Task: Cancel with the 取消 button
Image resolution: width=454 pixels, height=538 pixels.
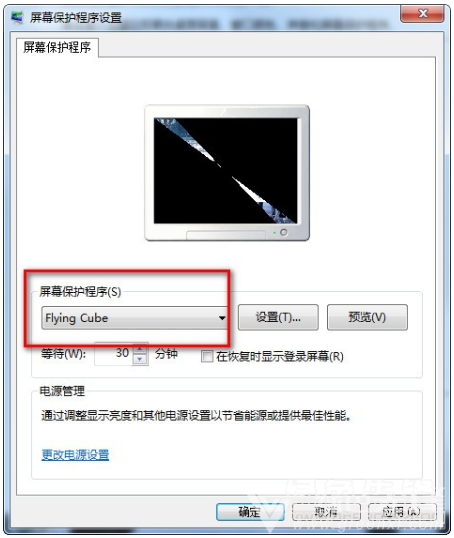Action: [x=326, y=512]
